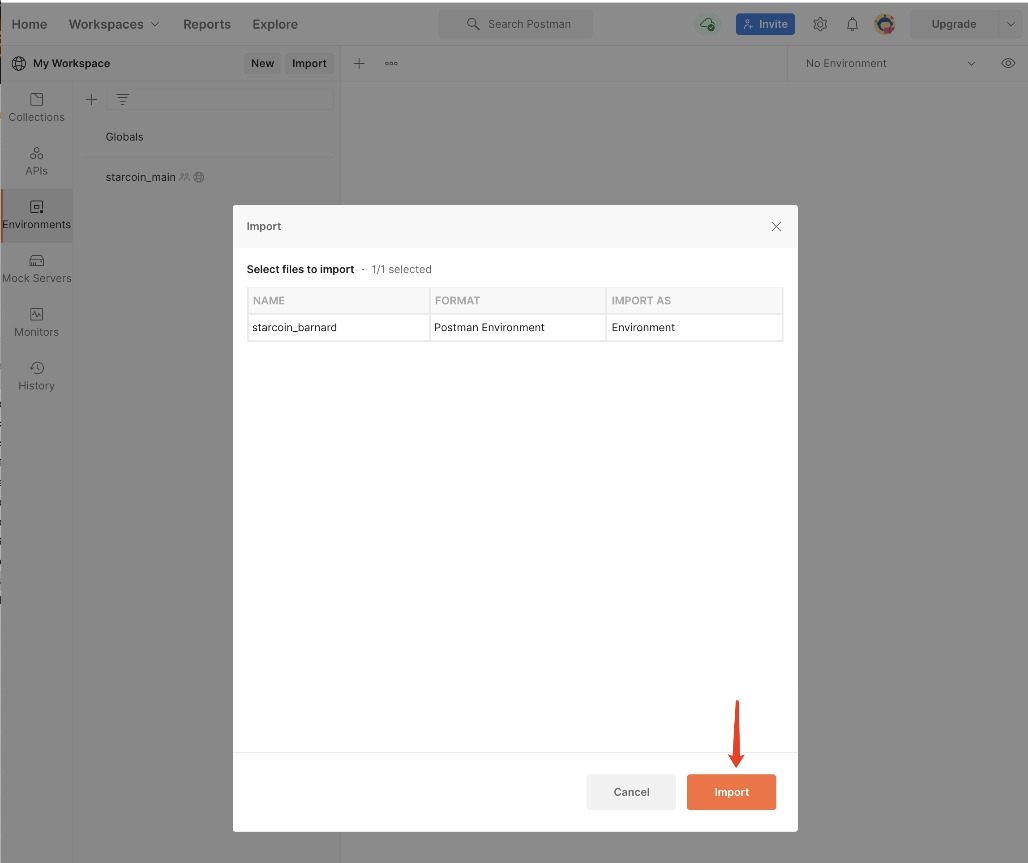Click the Postman Environment format cell
The width and height of the screenshot is (1028, 863).
tap(518, 327)
